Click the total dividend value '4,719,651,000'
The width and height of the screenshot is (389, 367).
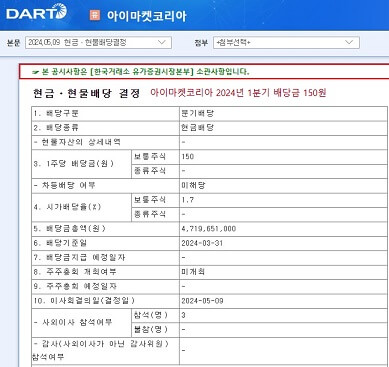209,229
